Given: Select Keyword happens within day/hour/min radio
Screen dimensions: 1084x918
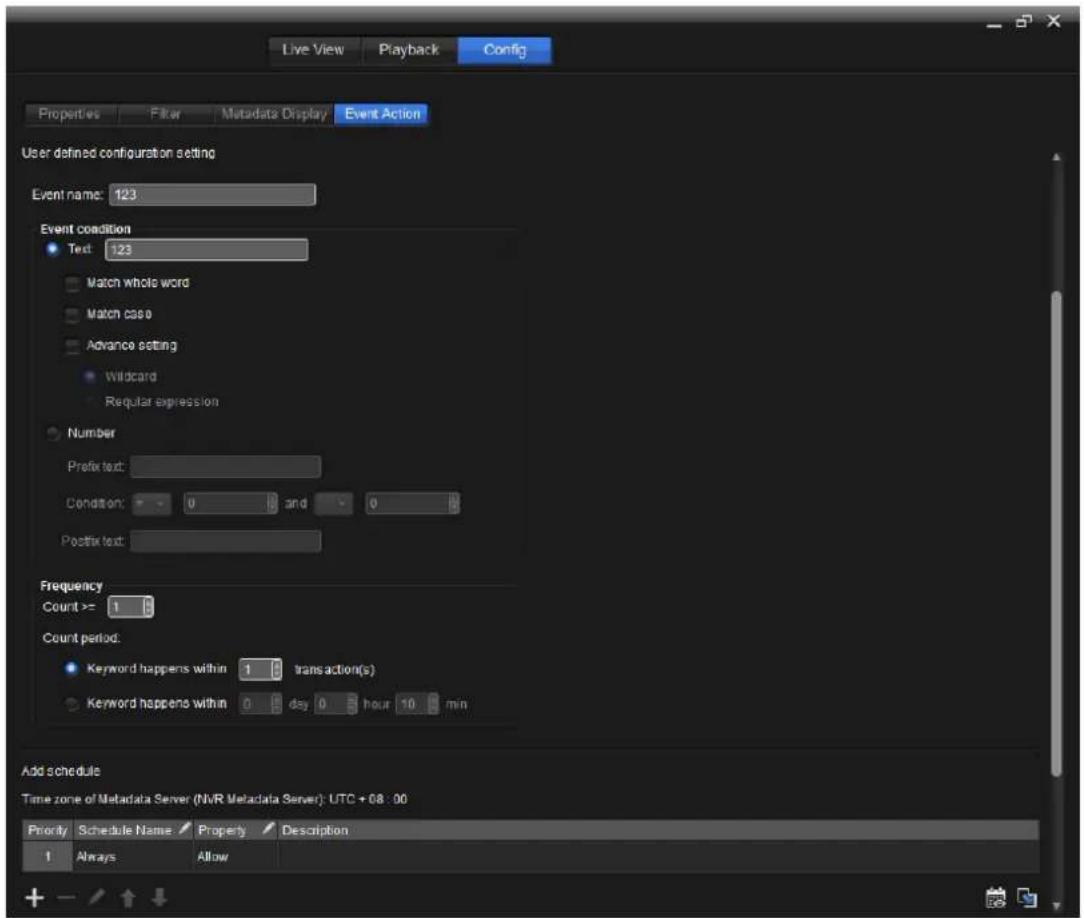Looking at the screenshot, I should (71, 704).
